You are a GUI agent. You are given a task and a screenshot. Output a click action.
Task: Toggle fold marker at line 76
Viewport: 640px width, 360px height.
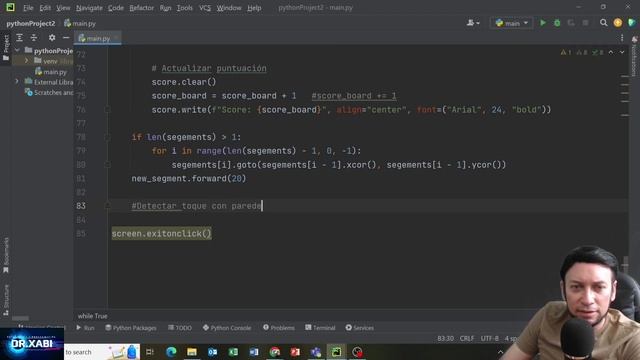(x=107, y=110)
